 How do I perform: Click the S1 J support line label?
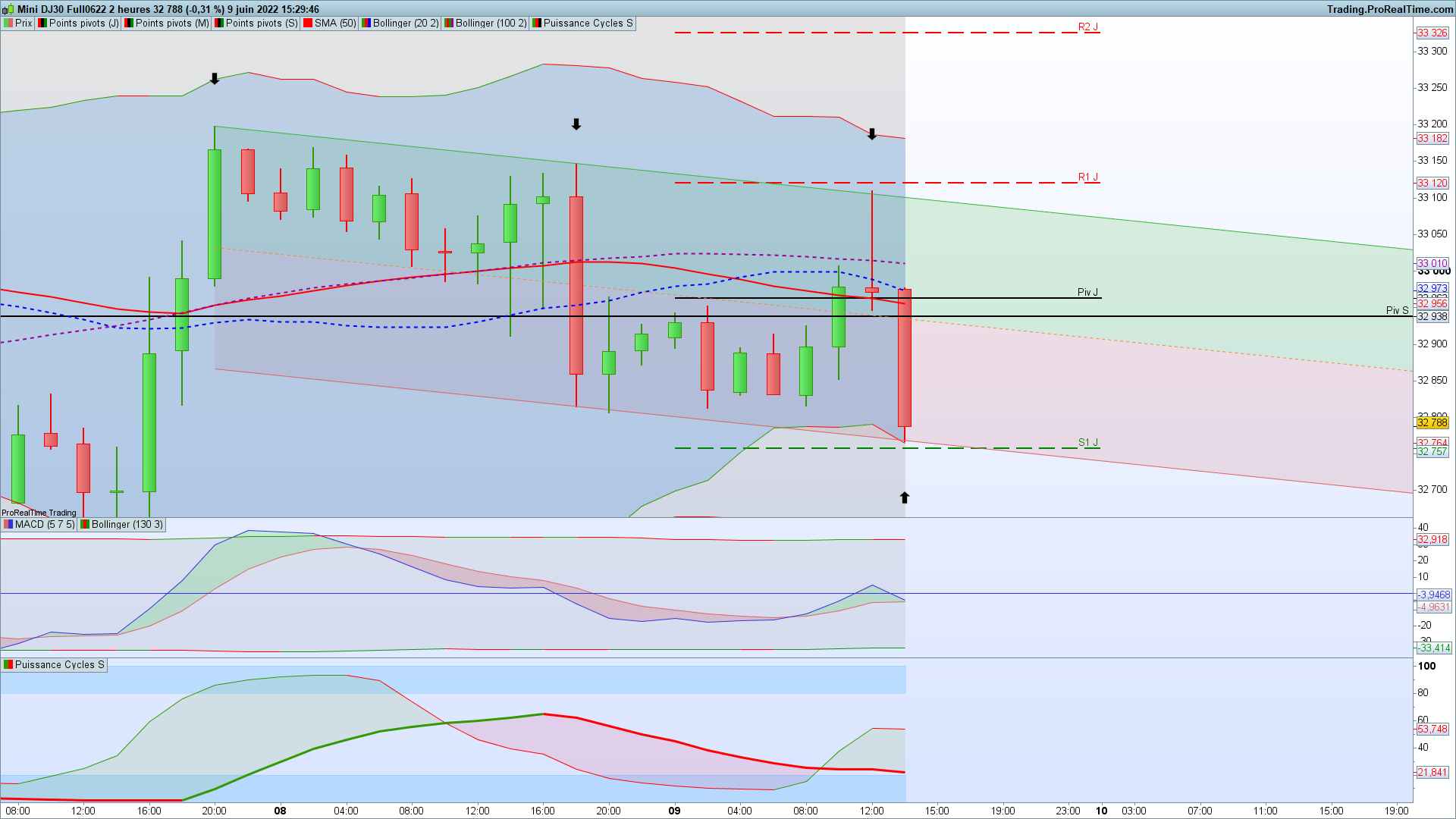pos(1087,443)
